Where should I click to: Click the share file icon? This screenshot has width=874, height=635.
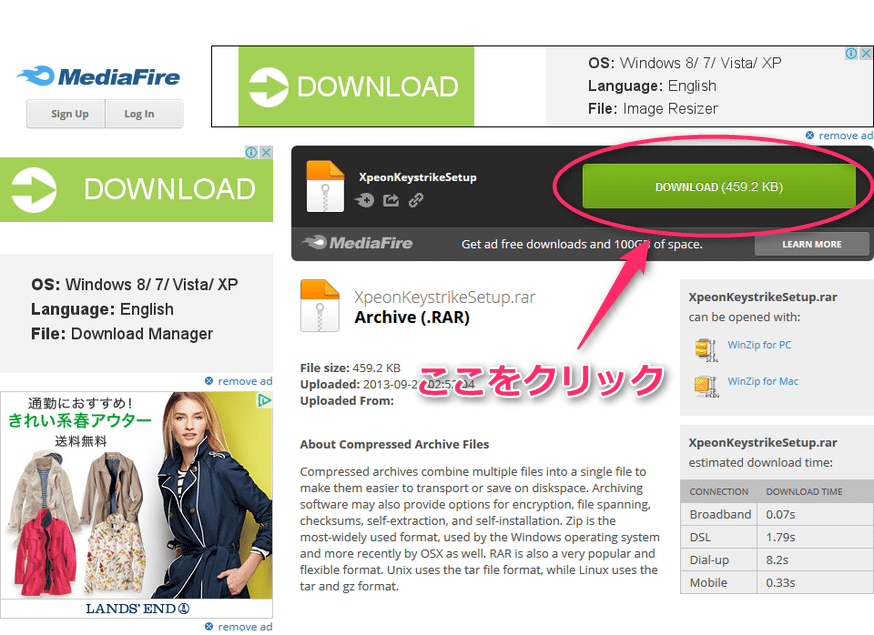pyautogui.click(x=391, y=200)
